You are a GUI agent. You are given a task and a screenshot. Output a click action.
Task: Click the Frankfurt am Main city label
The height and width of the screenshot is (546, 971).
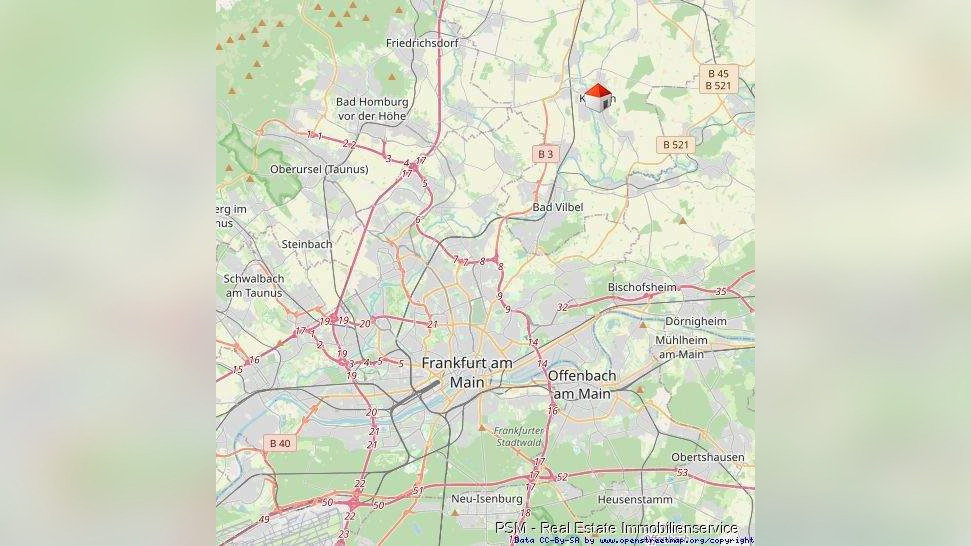pos(467,373)
